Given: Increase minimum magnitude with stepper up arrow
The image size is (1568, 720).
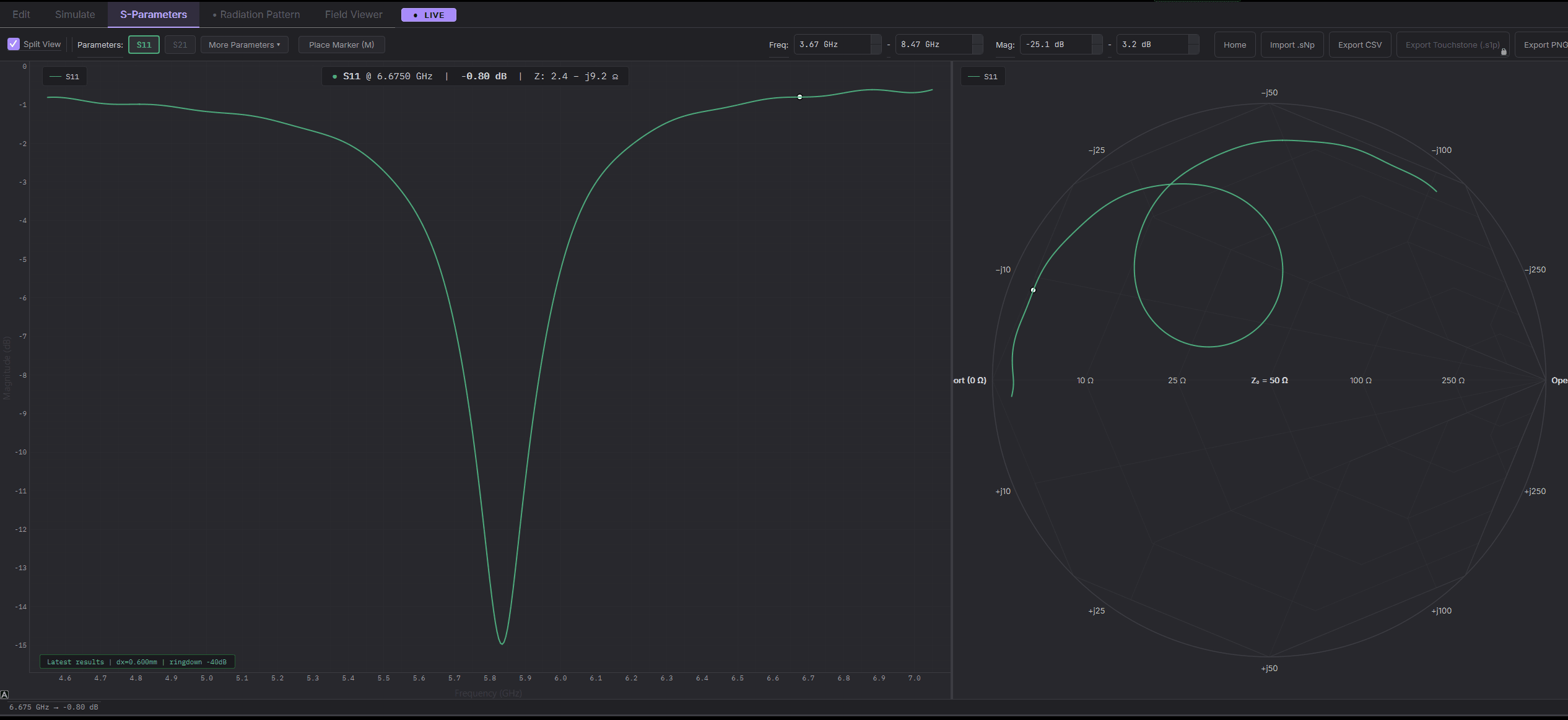Looking at the screenshot, I should pos(1097,40).
